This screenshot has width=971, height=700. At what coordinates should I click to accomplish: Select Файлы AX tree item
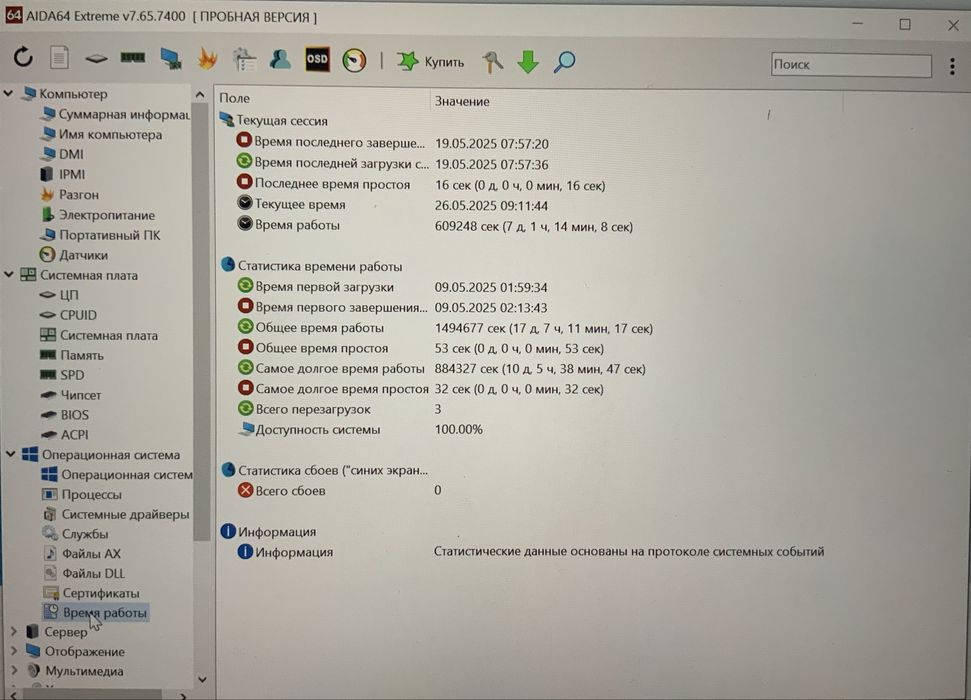click(x=82, y=553)
